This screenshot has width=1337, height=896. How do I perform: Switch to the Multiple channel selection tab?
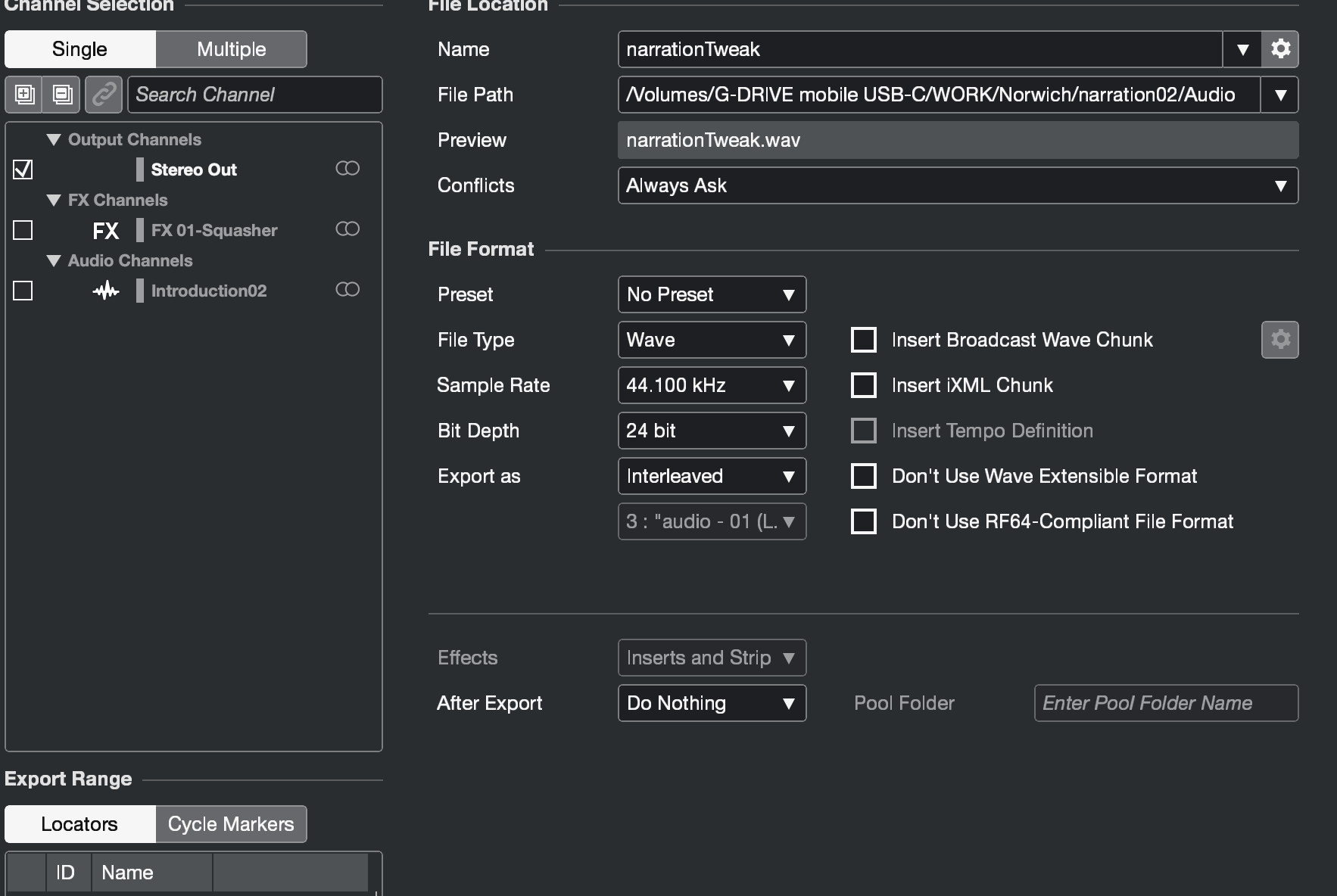point(231,49)
